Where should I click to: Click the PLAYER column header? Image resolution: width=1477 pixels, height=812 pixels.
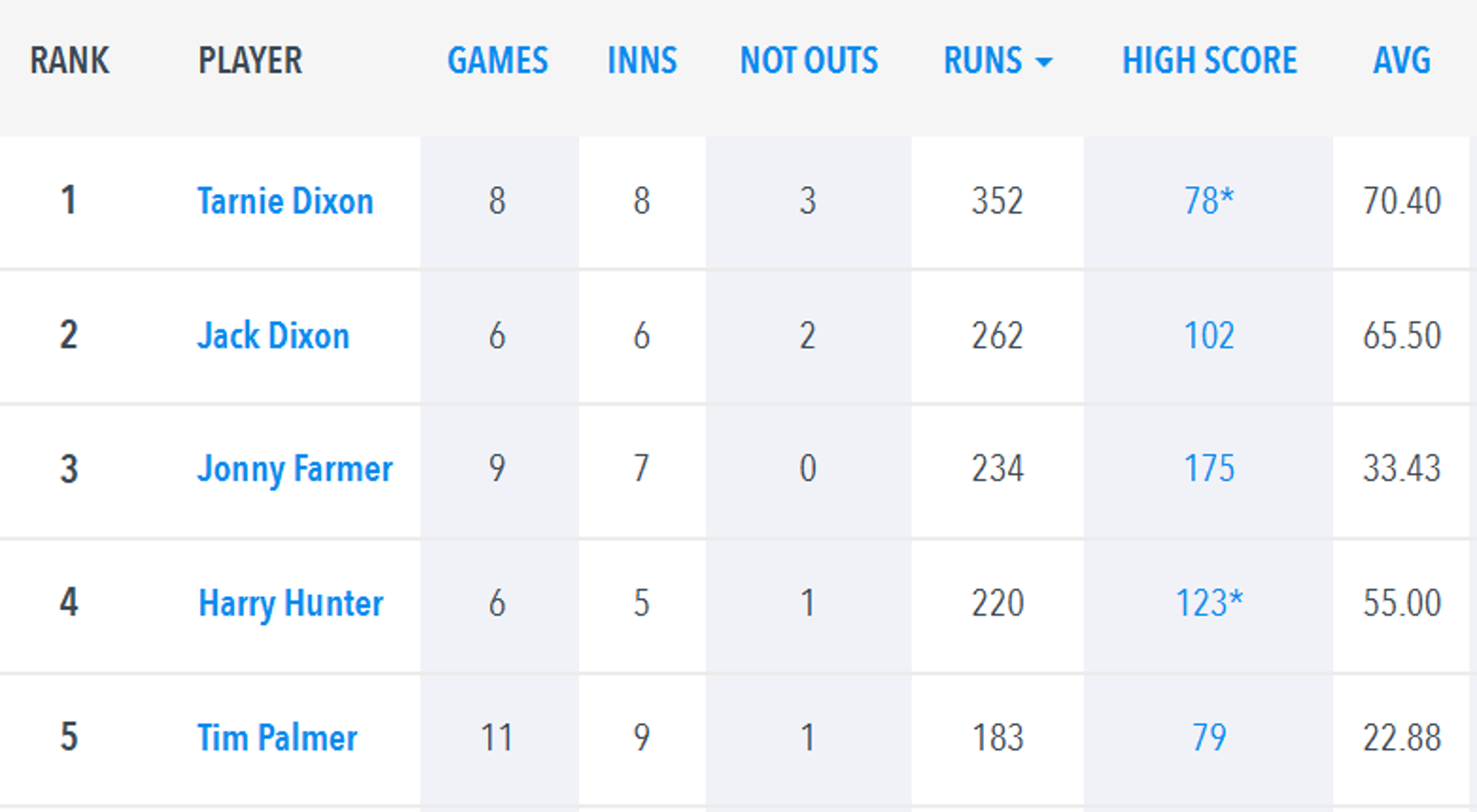pyautogui.click(x=250, y=61)
